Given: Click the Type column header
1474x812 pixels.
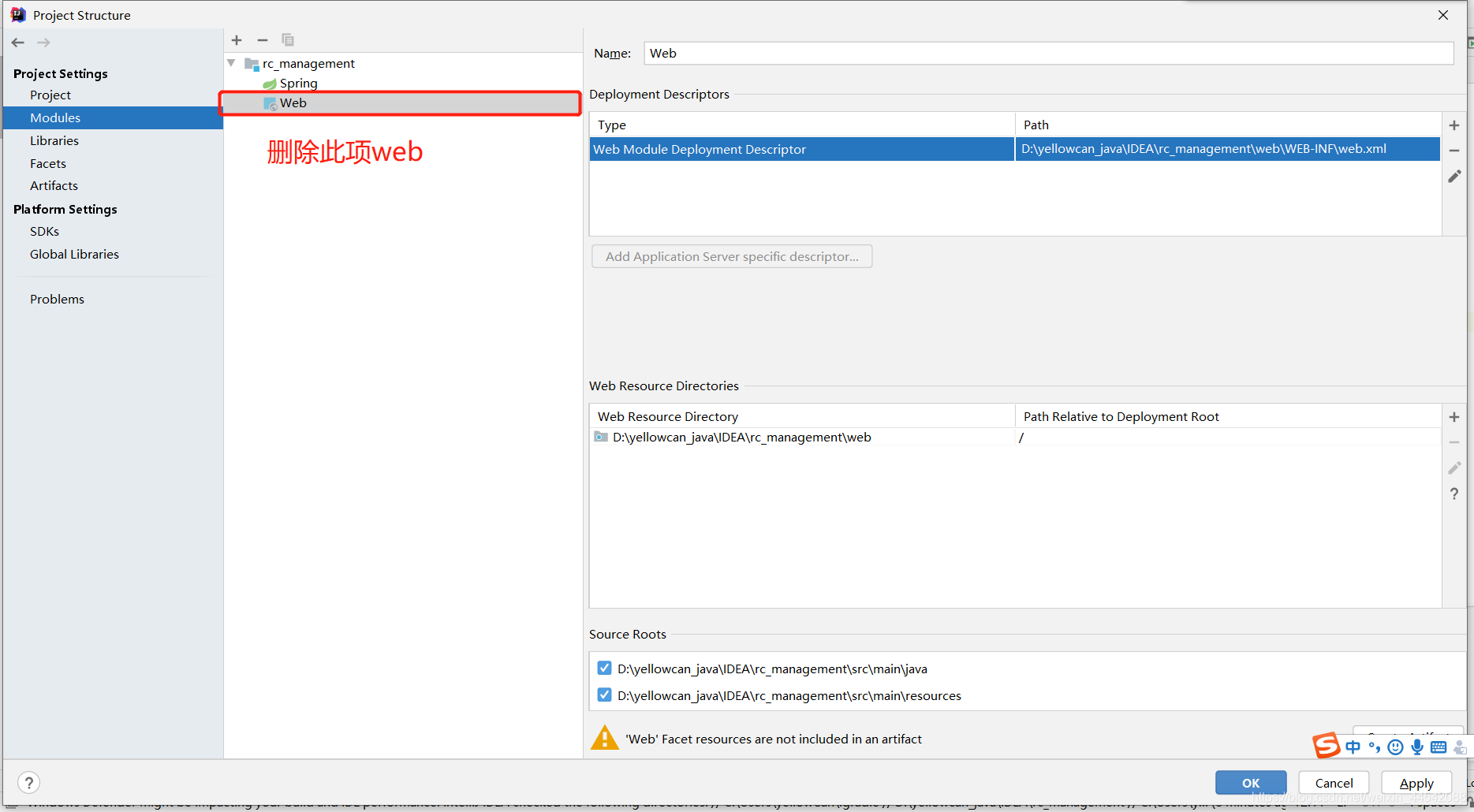Looking at the screenshot, I should 802,125.
